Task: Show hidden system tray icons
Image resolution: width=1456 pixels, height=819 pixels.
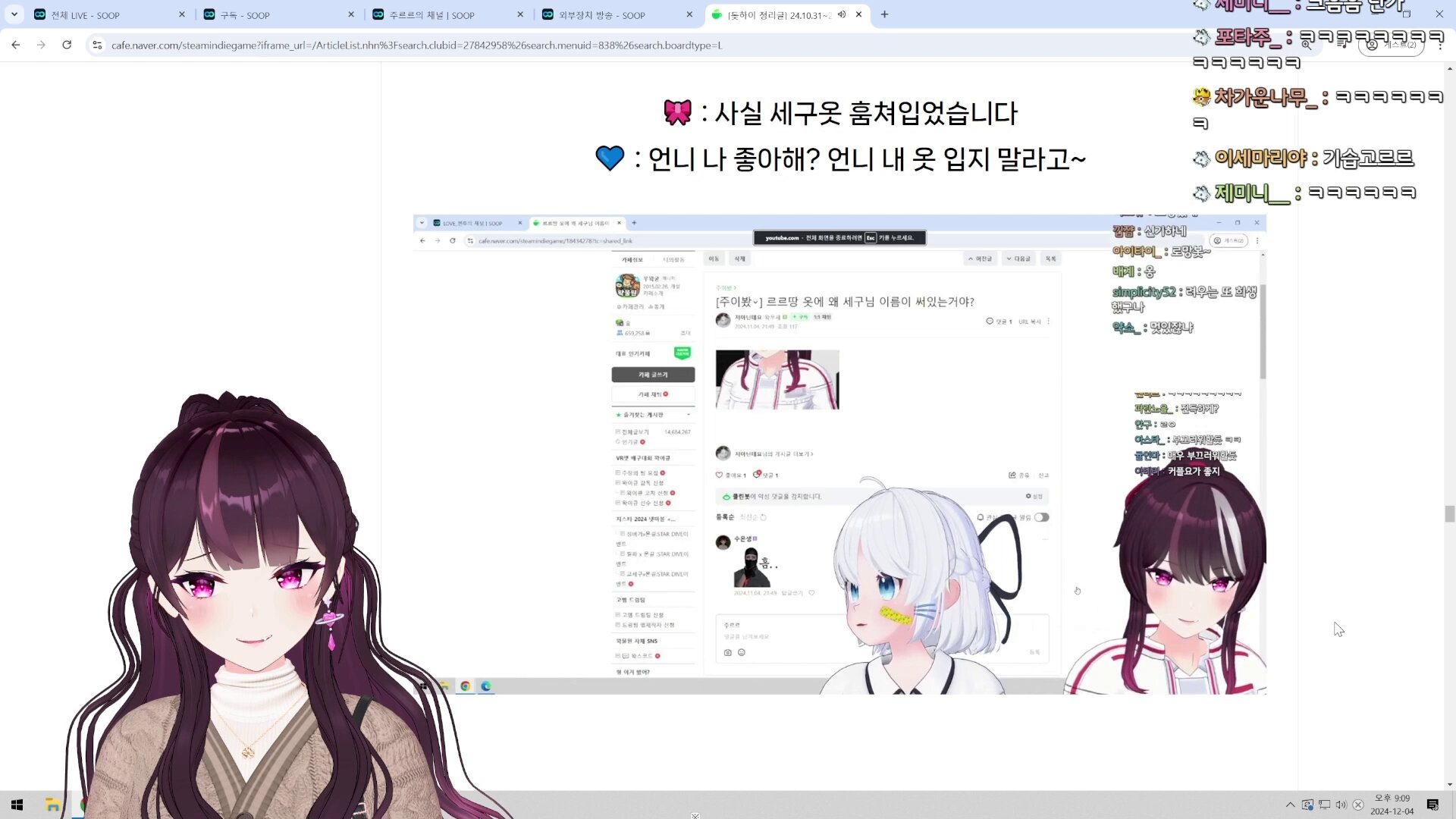Action: 1290,805
